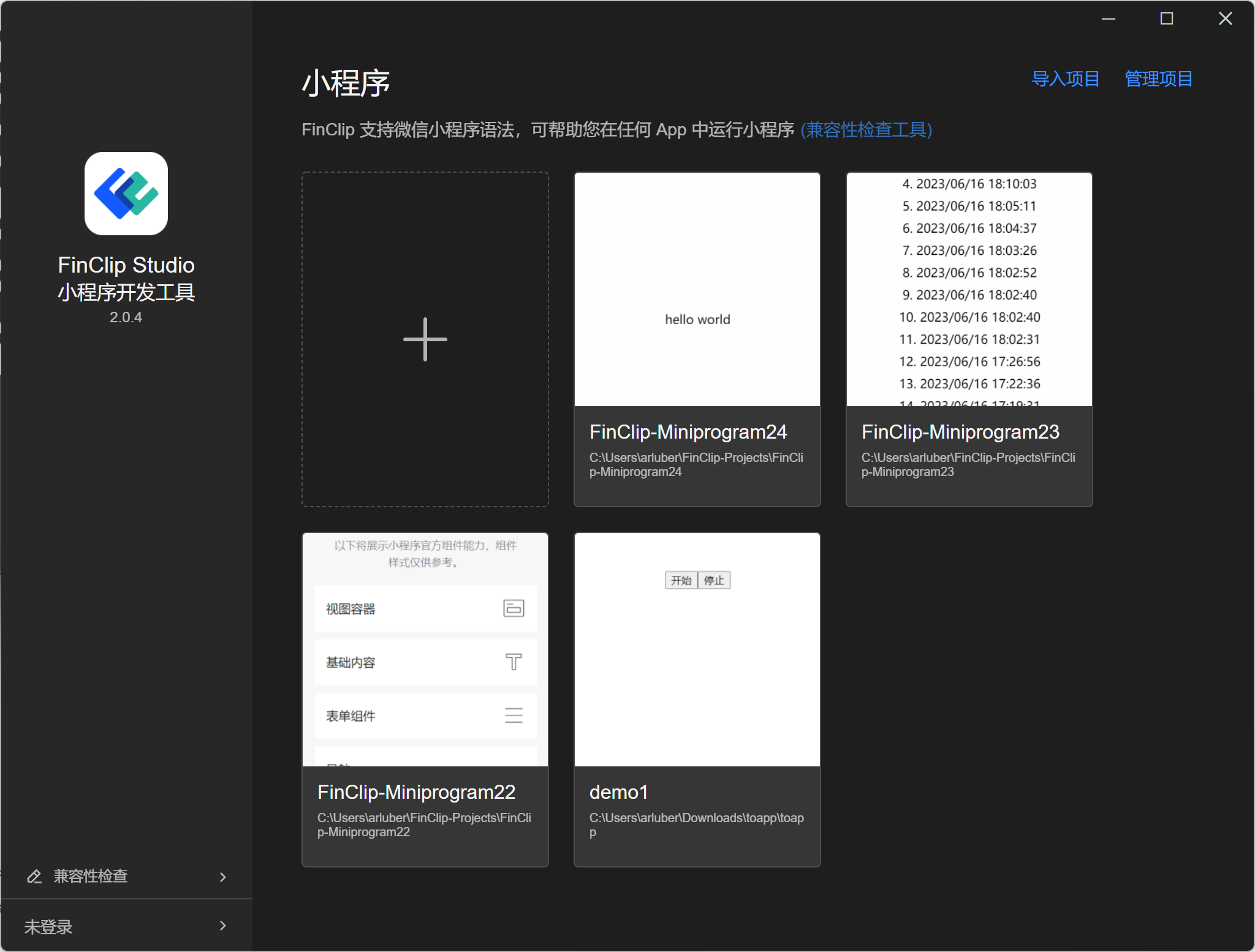Click the 表单组件 lines icon in preview

[x=513, y=716]
